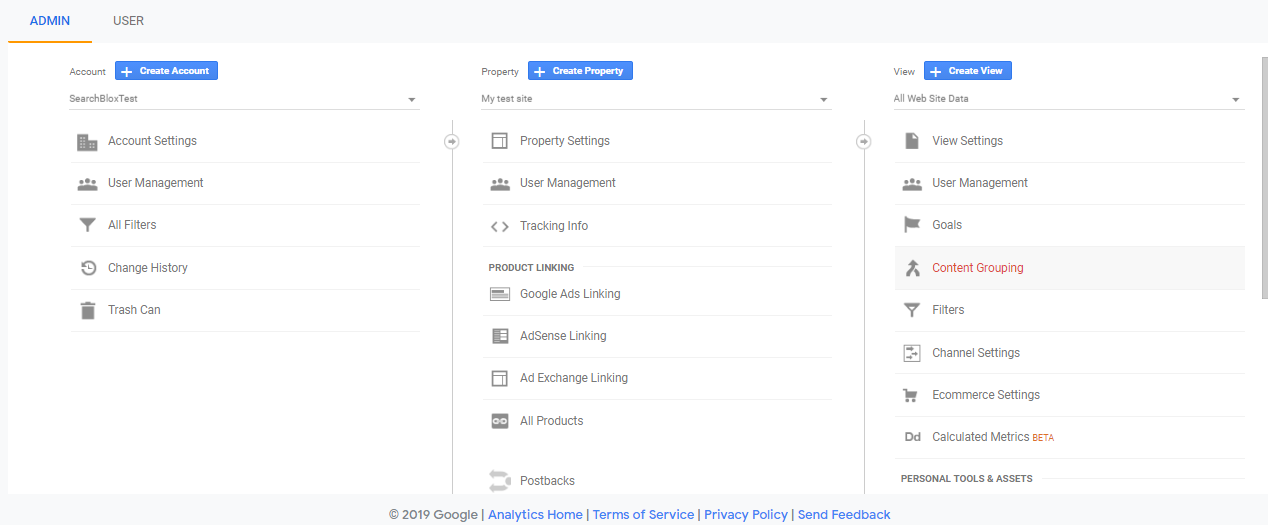Click the view Filters funnel icon

point(912,310)
